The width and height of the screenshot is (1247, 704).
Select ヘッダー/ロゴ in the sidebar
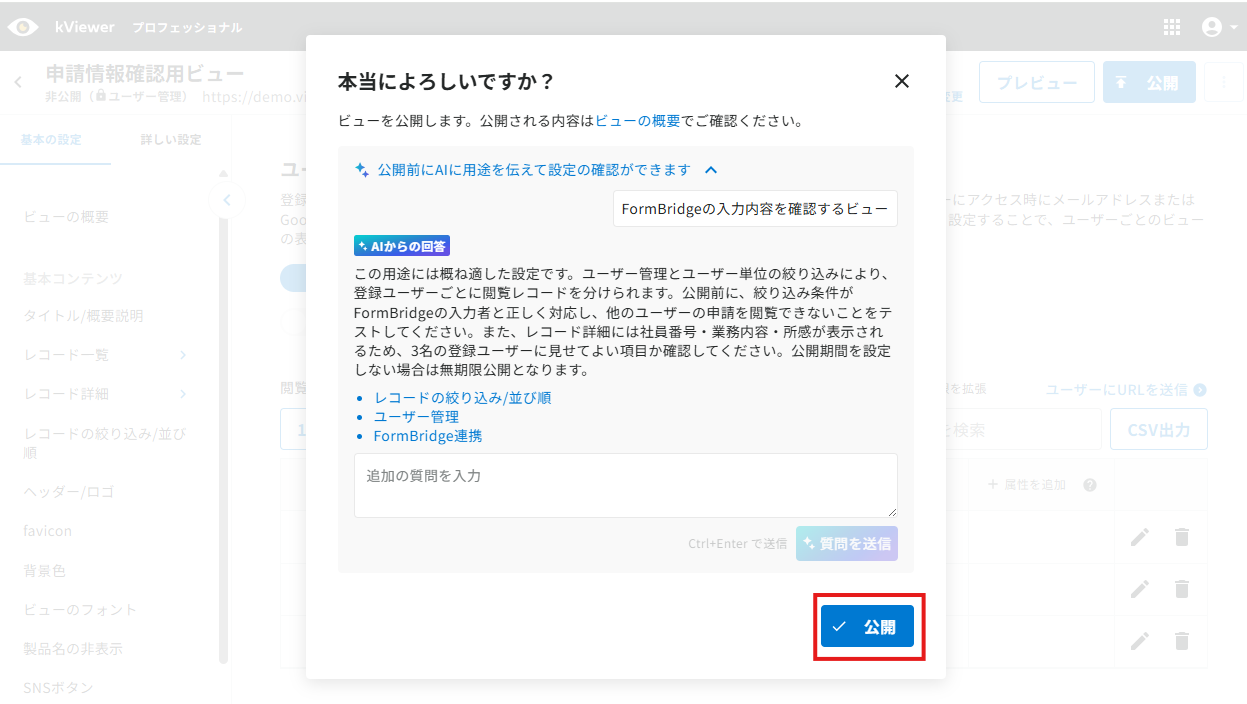coord(69,492)
